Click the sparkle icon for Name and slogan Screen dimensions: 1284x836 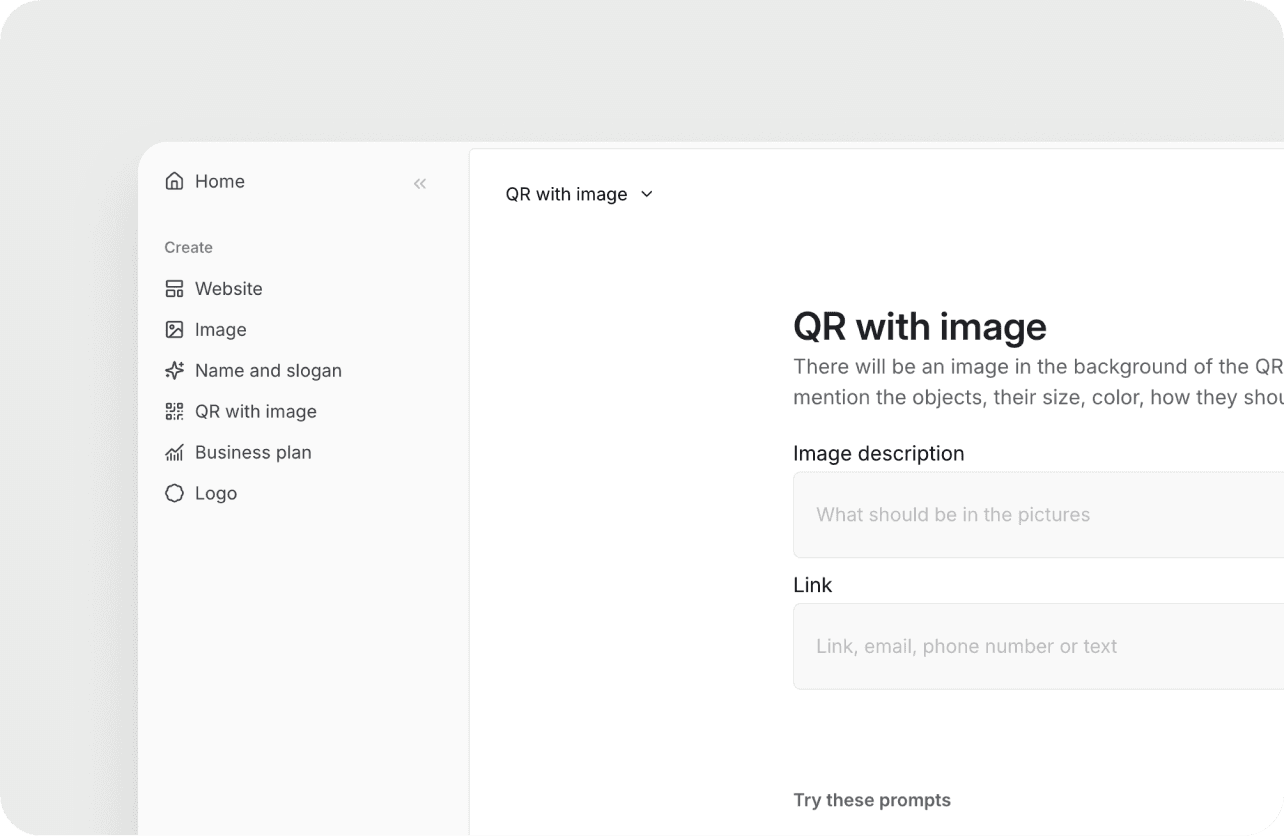174,371
